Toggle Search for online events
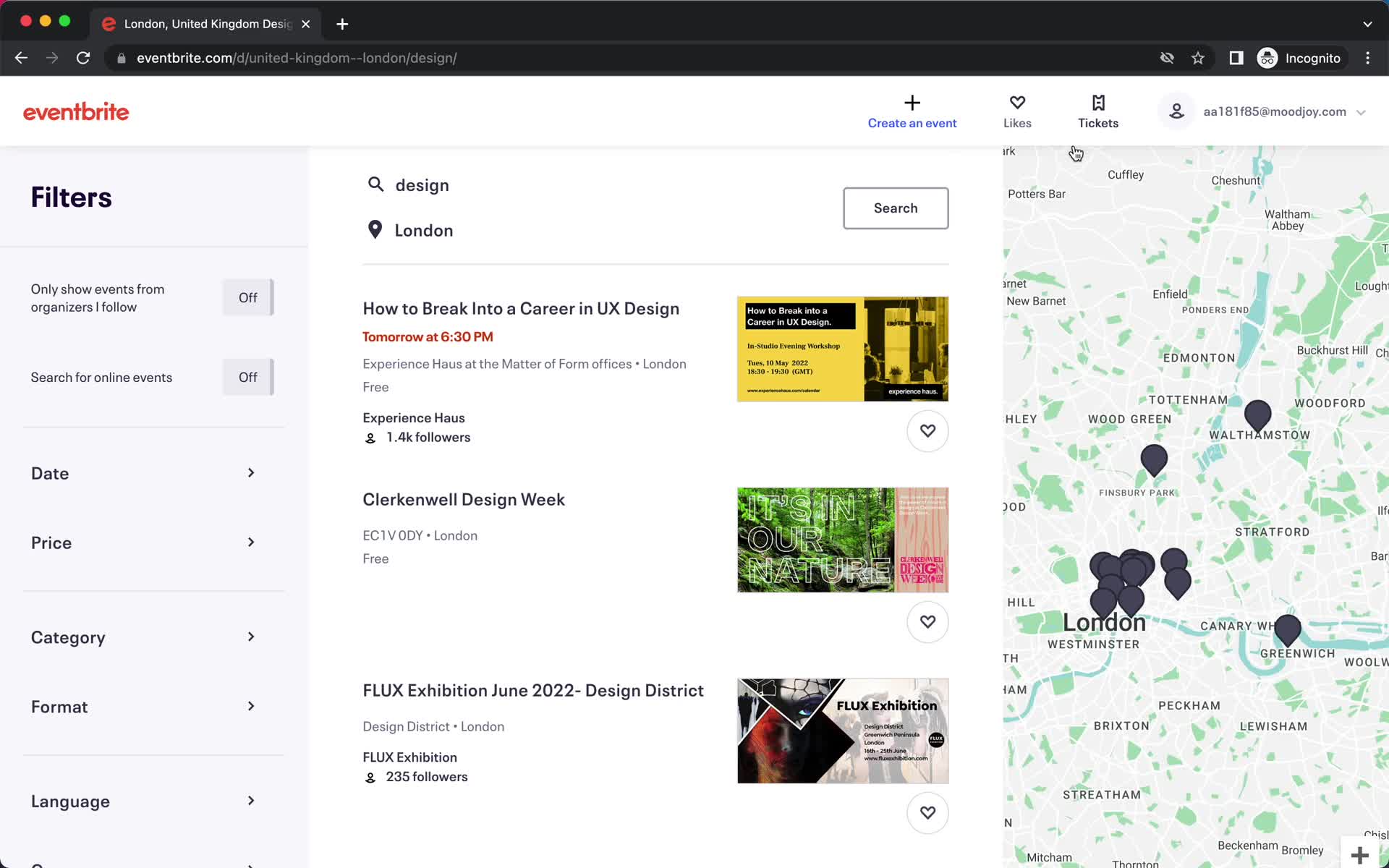 (x=248, y=377)
